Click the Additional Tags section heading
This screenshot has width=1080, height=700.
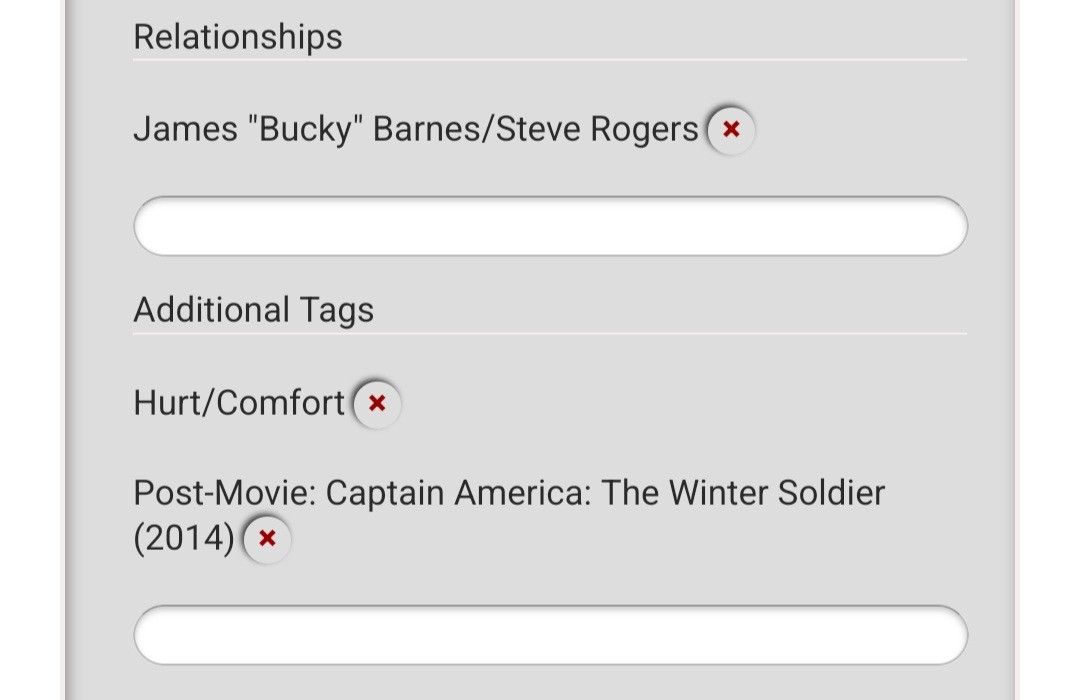coord(253,310)
